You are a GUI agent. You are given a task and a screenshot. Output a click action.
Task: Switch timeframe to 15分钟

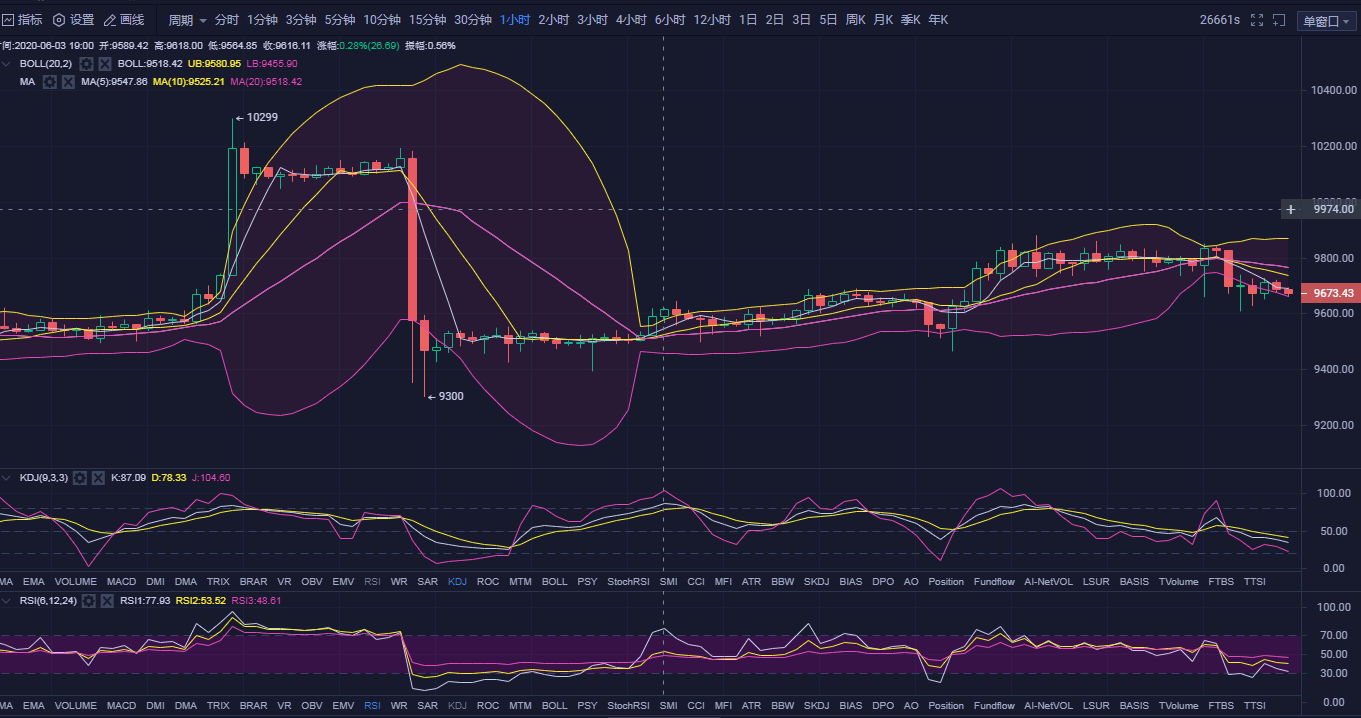(x=427, y=20)
